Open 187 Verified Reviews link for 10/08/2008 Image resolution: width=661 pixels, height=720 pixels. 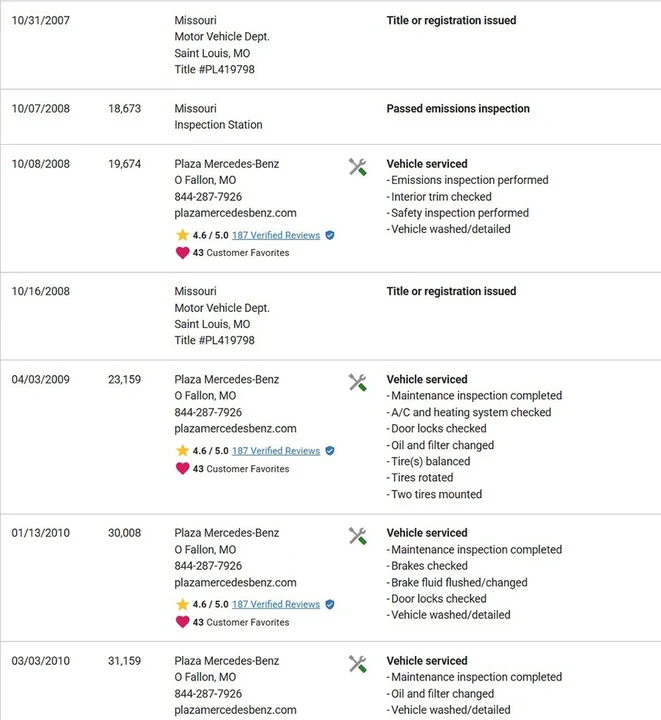276,235
